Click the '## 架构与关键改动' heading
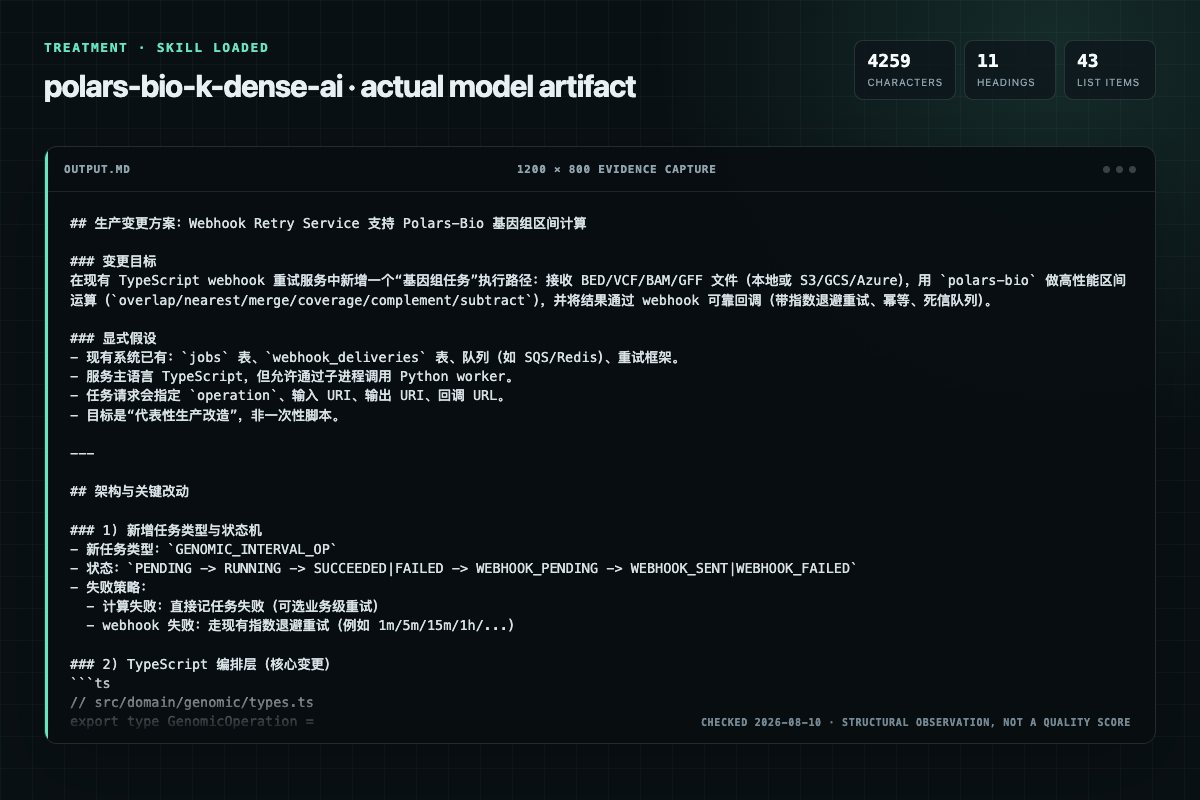The height and width of the screenshot is (800, 1200). pyautogui.click(x=129, y=492)
